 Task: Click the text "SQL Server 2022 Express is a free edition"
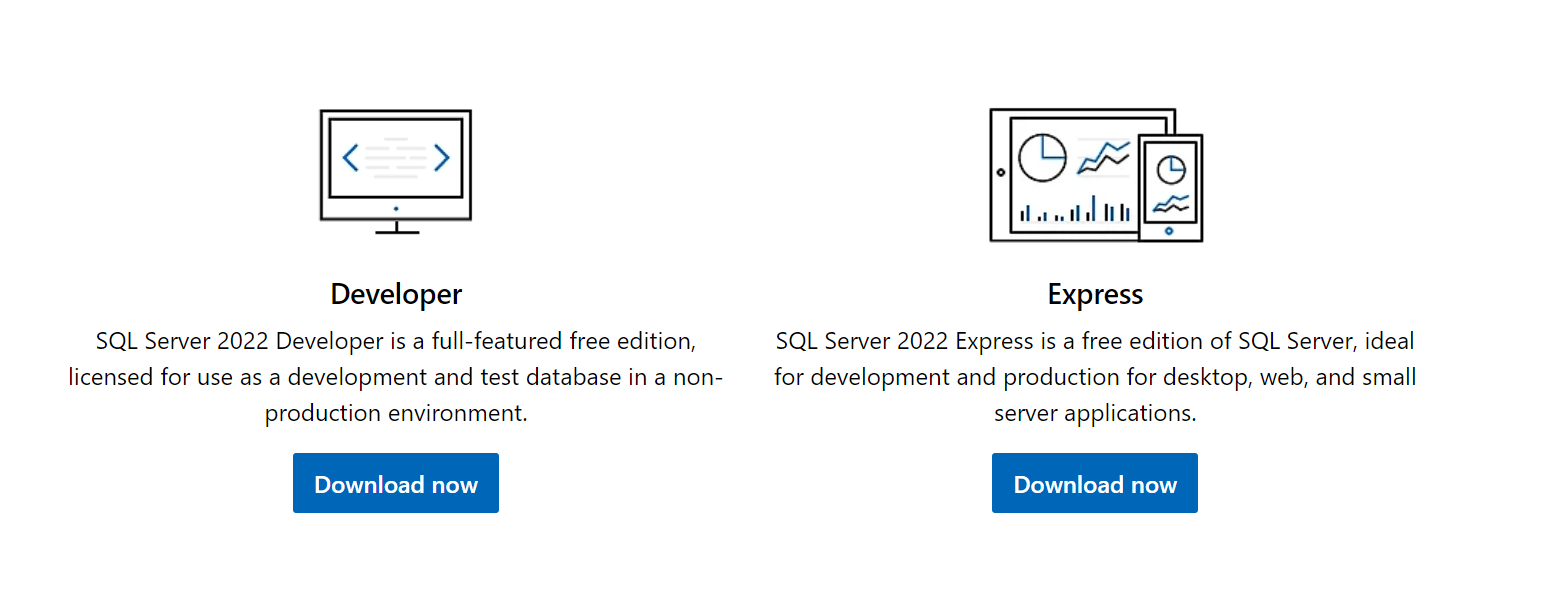tap(989, 341)
